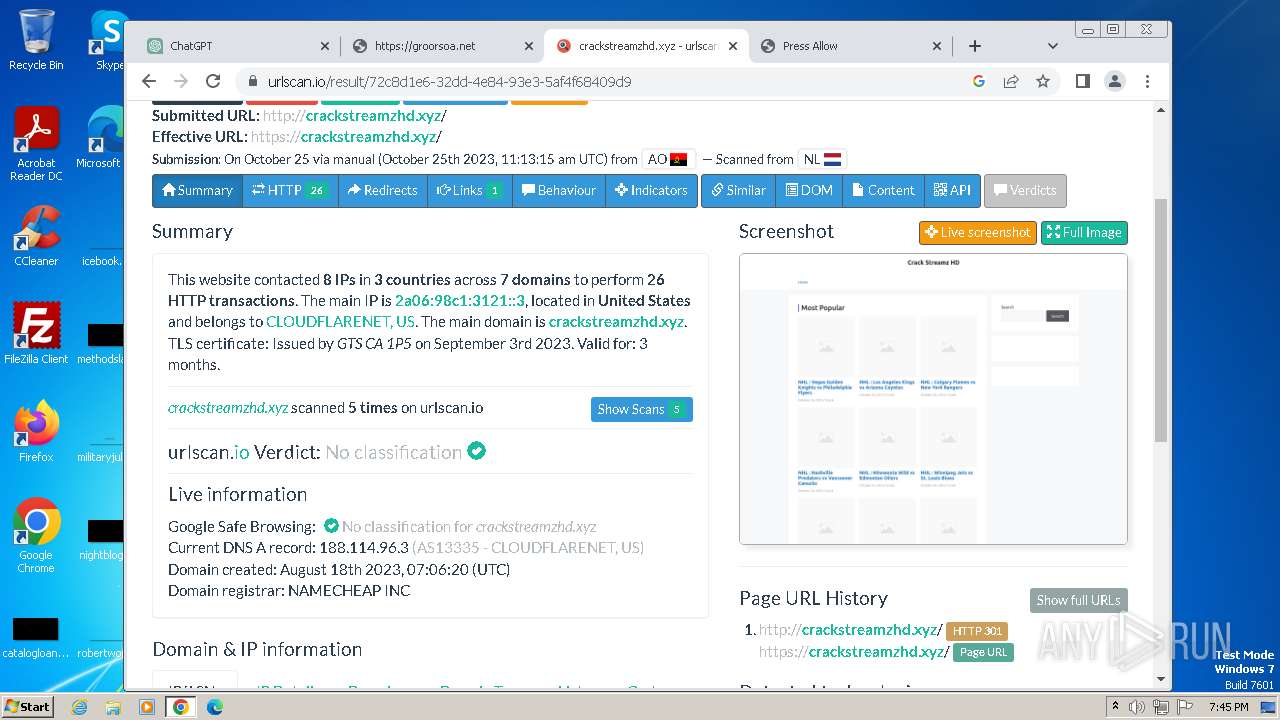
Task: Share this page icon in address bar
Action: [1011, 81]
